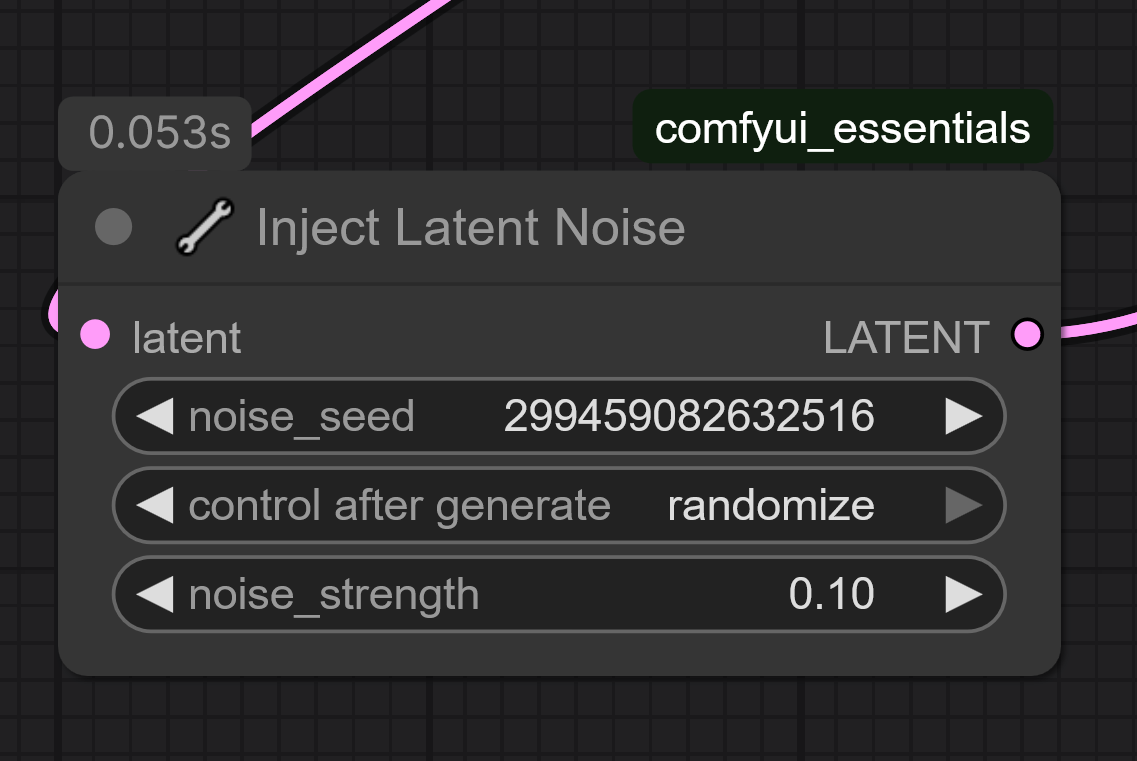This screenshot has height=761, width=1137.
Task: Click the noise_strength label text
Action: click(x=334, y=595)
